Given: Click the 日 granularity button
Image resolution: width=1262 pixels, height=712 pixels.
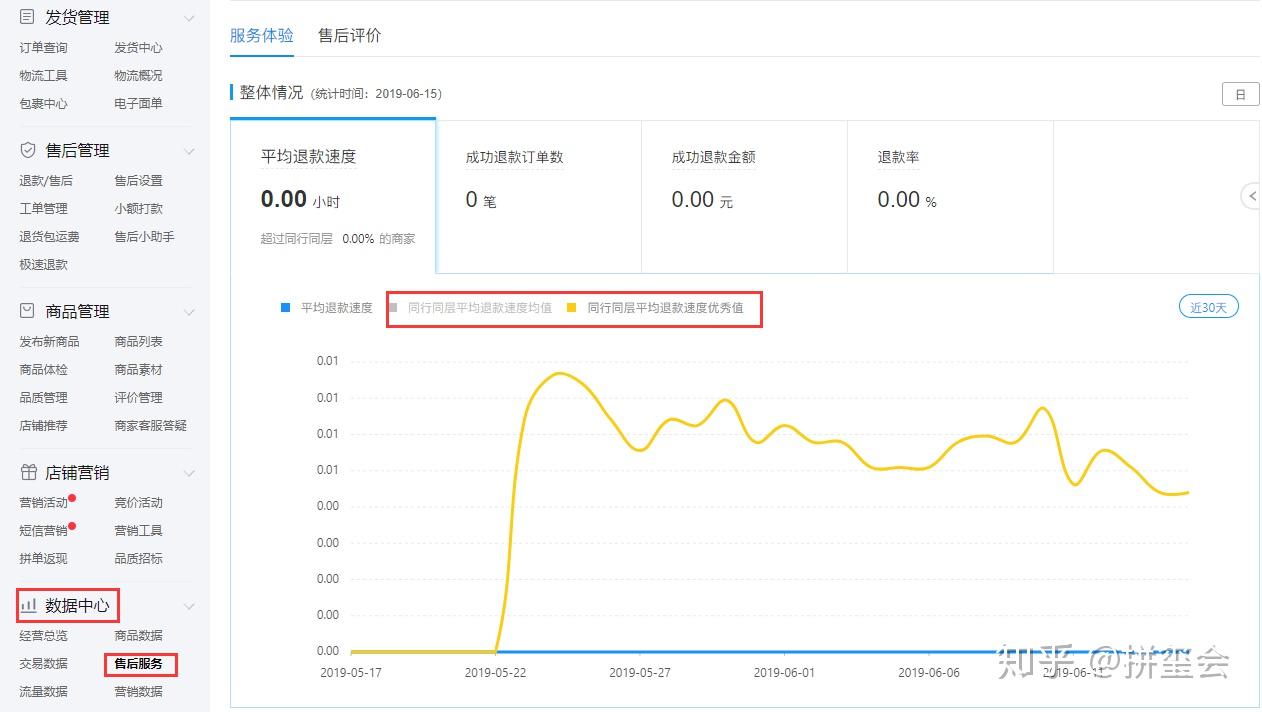Looking at the screenshot, I should tap(1240, 94).
